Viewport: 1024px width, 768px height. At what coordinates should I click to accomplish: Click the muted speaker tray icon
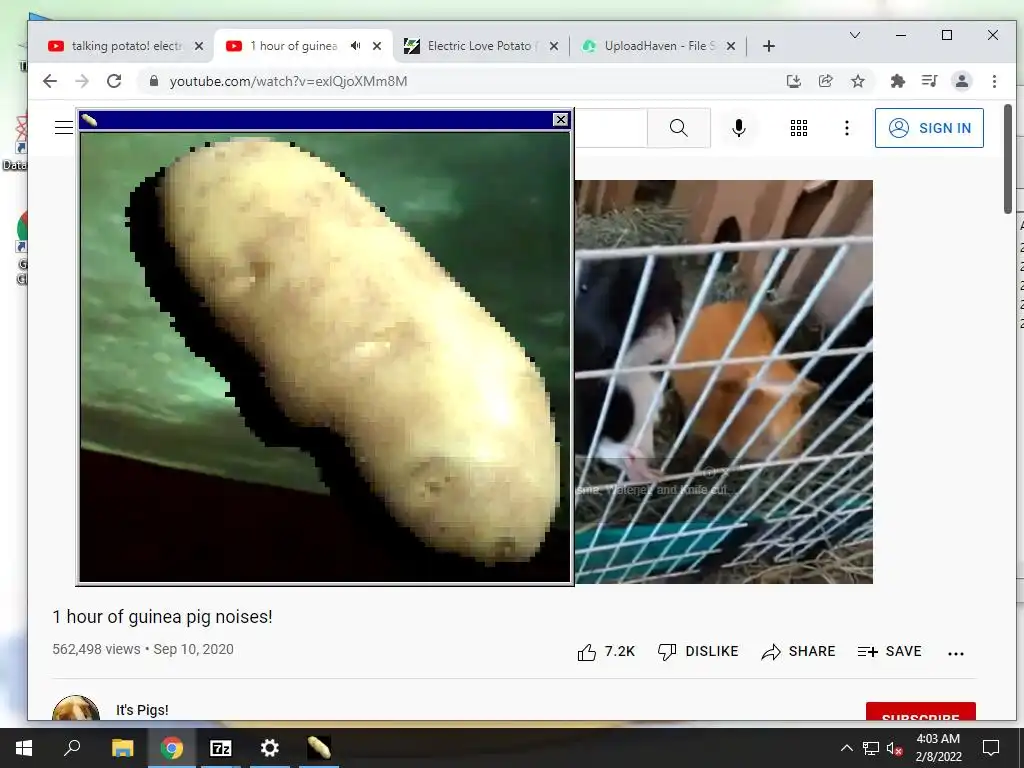(894, 748)
